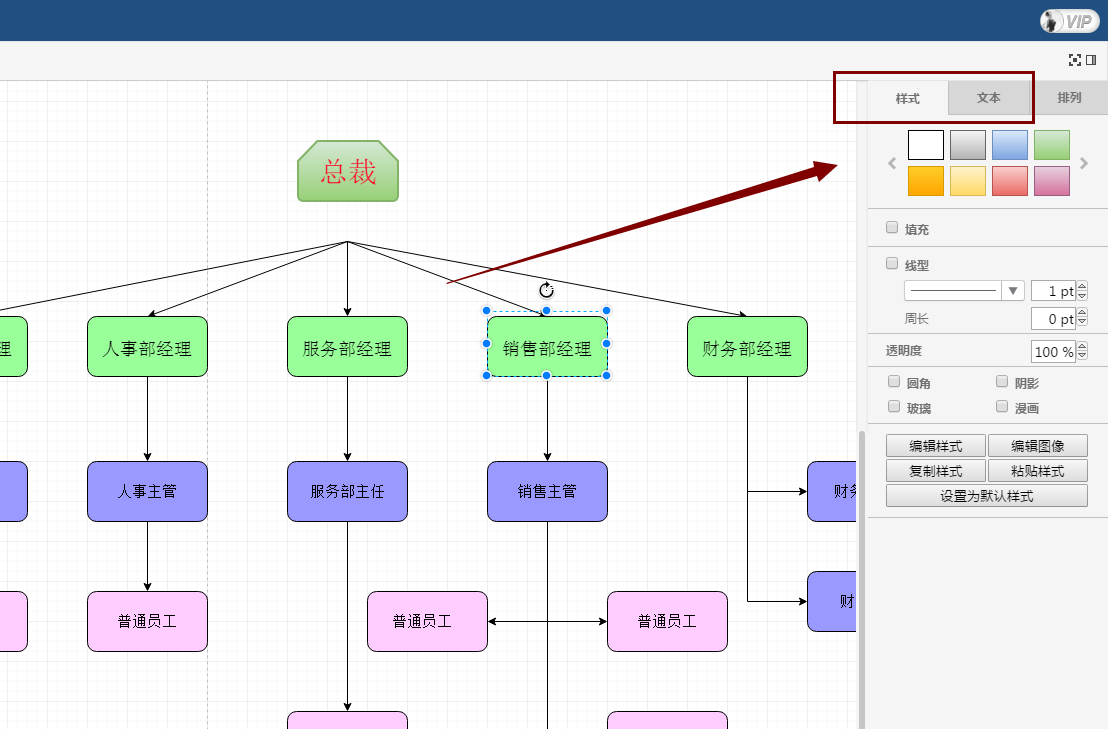Enable the 填充 checkbox
The image size is (1108, 729).
892,227
